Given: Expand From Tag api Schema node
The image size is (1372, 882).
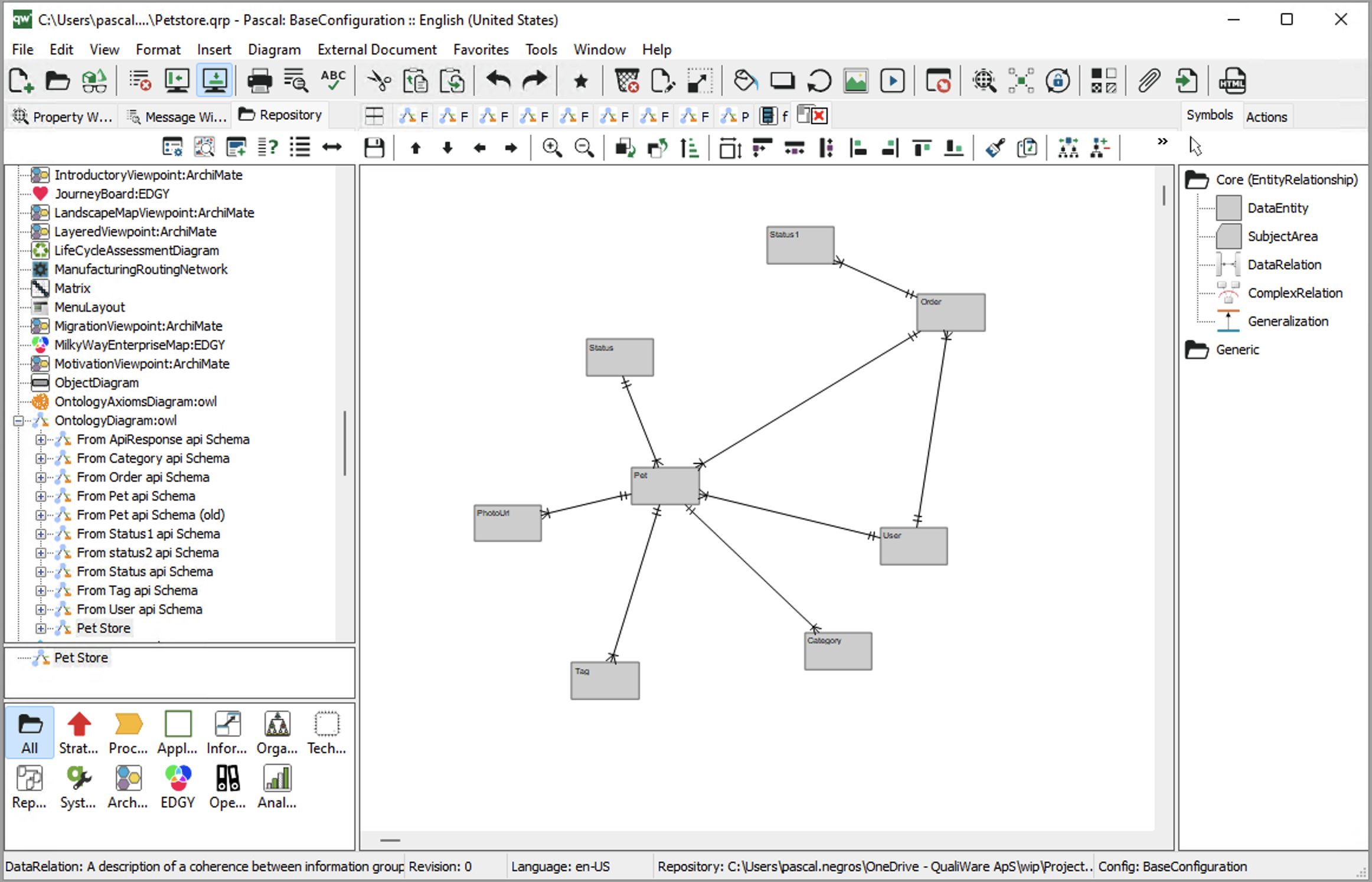Looking at the screenshot, I should click(x=40, y=590).
